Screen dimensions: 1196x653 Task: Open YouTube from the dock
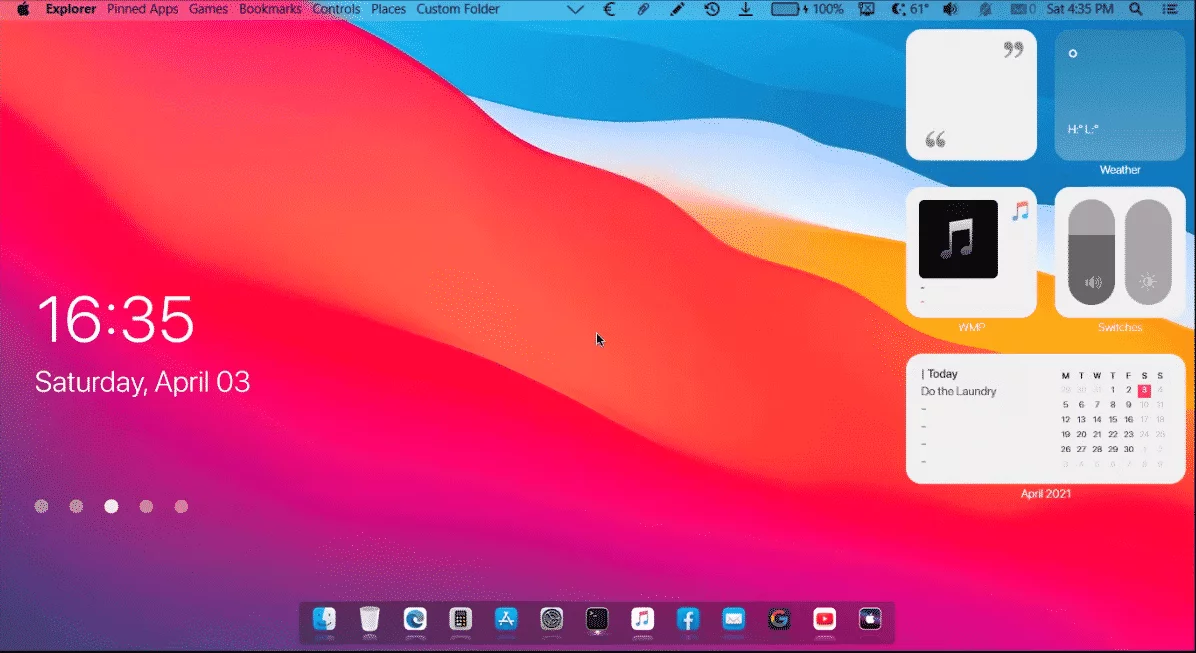824,620
